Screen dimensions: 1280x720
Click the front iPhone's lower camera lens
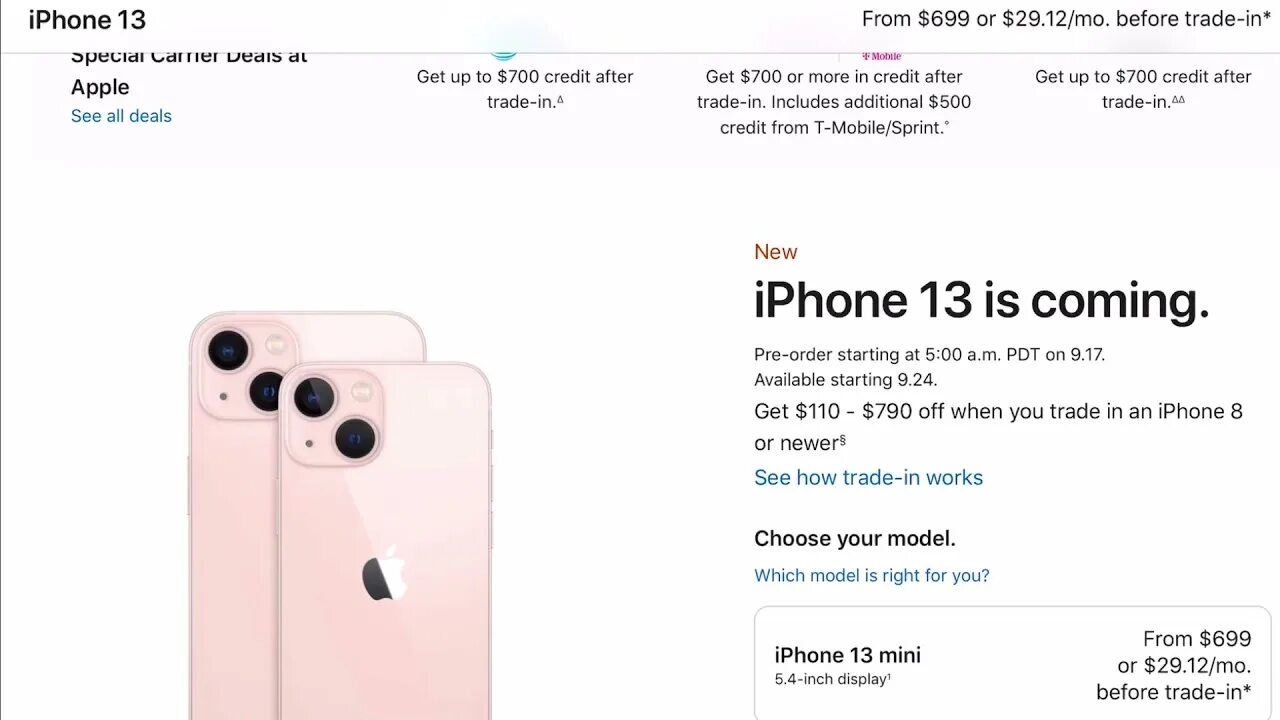point(355,438)
